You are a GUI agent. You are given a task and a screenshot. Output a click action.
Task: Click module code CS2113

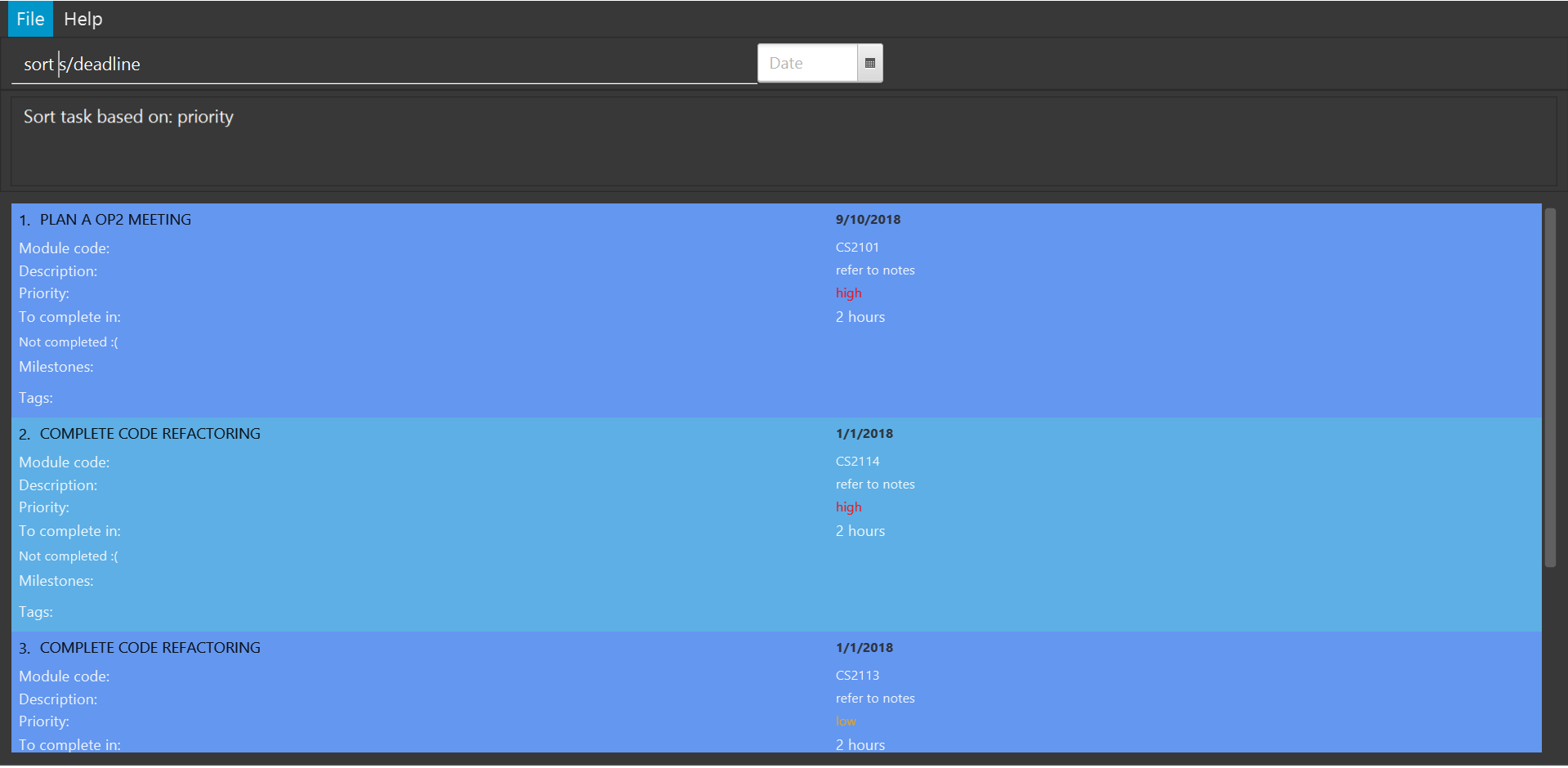tap(857, 675)
